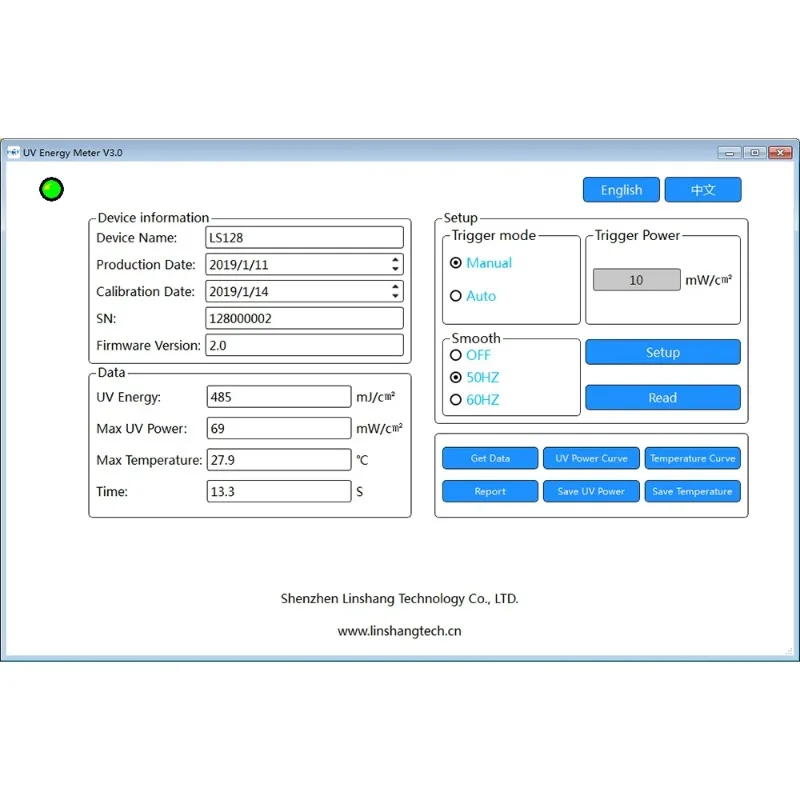Decrease the Production Date with down arrow
Screen dimensions: 800x800
coord(395,269)
